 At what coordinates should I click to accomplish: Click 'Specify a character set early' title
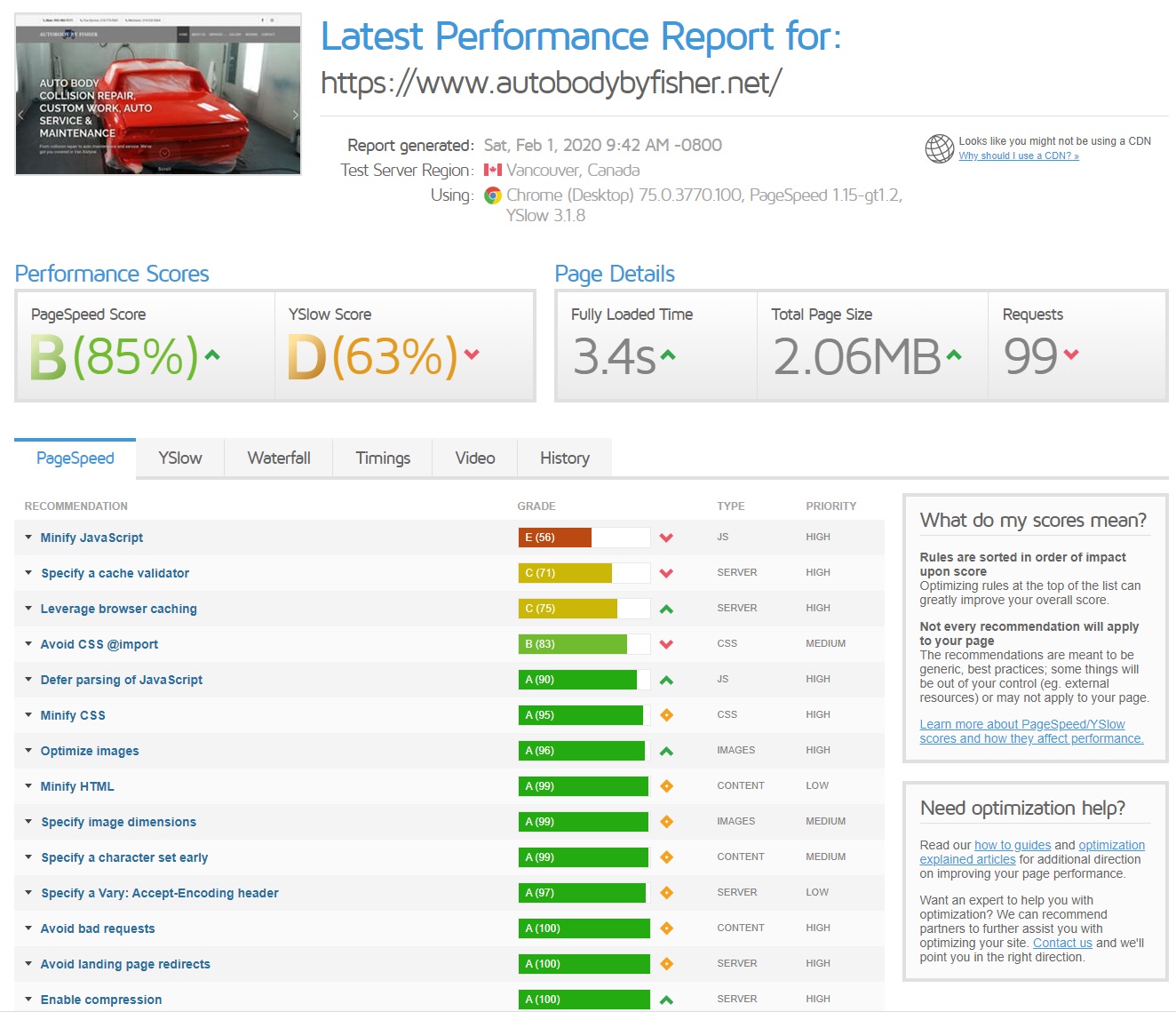(x=124, y=857)
